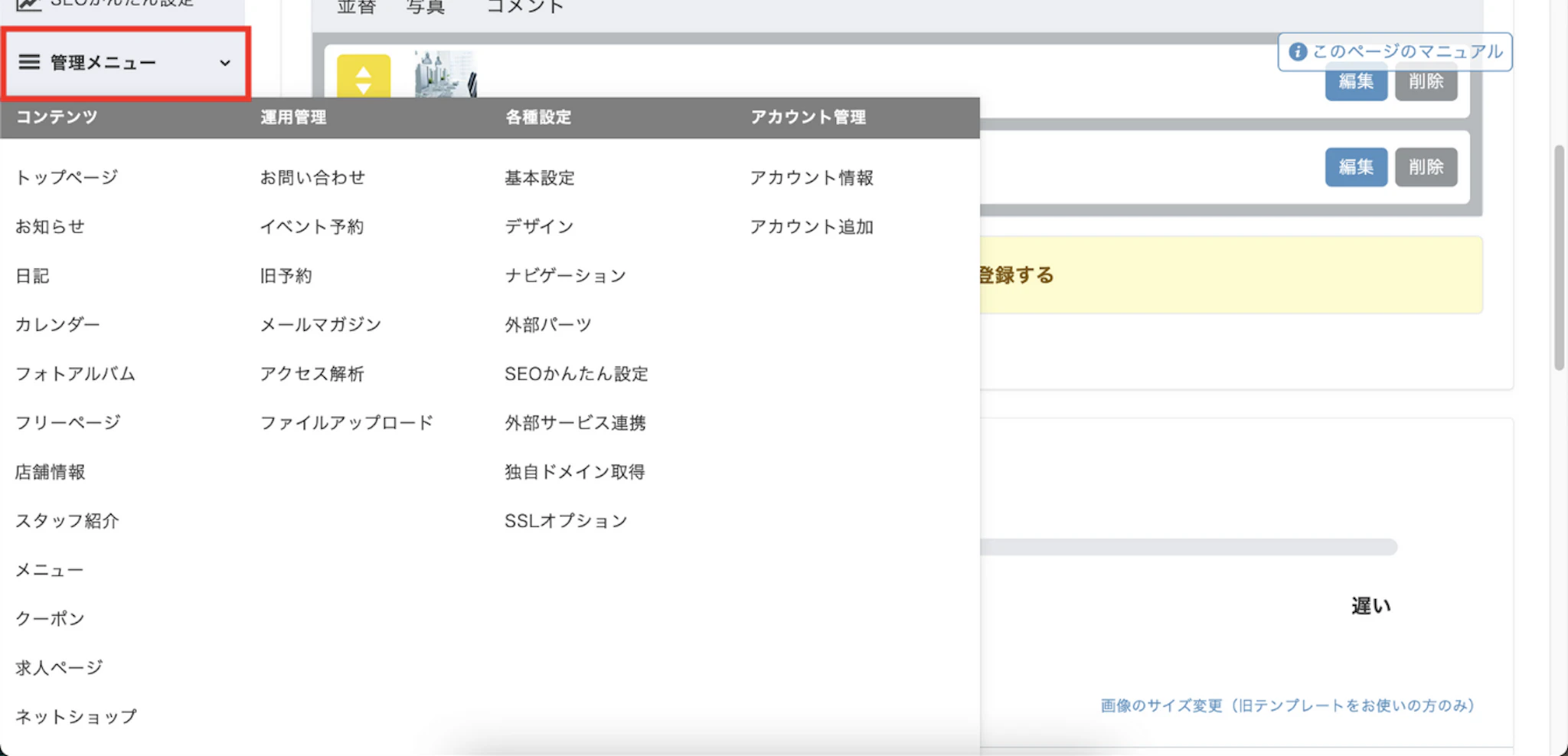The image size is (1568, 756).
Task: Open 基本設定 under 各種設定
Action: (540, 178)
